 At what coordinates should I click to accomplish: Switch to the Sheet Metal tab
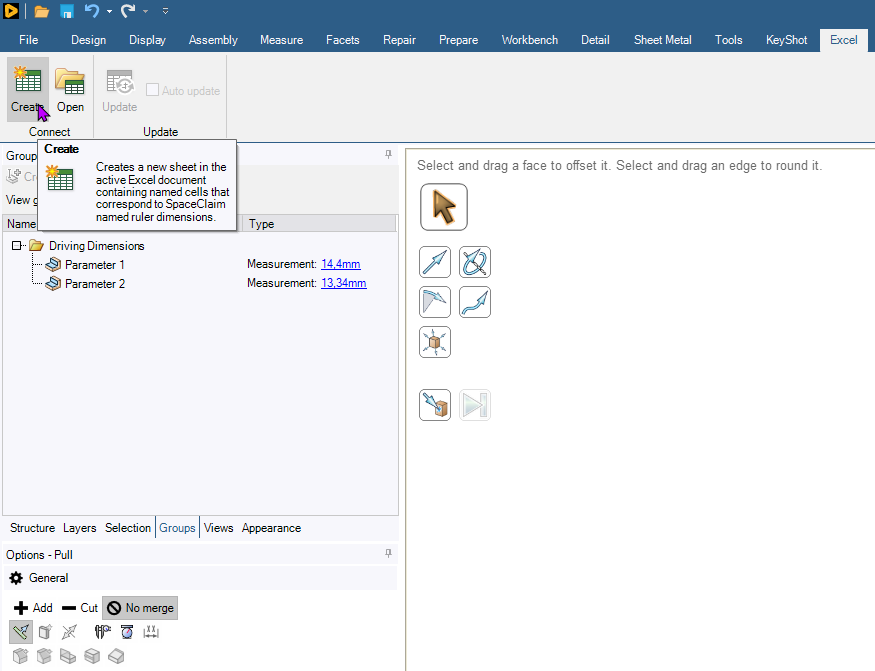click(662, 40)
